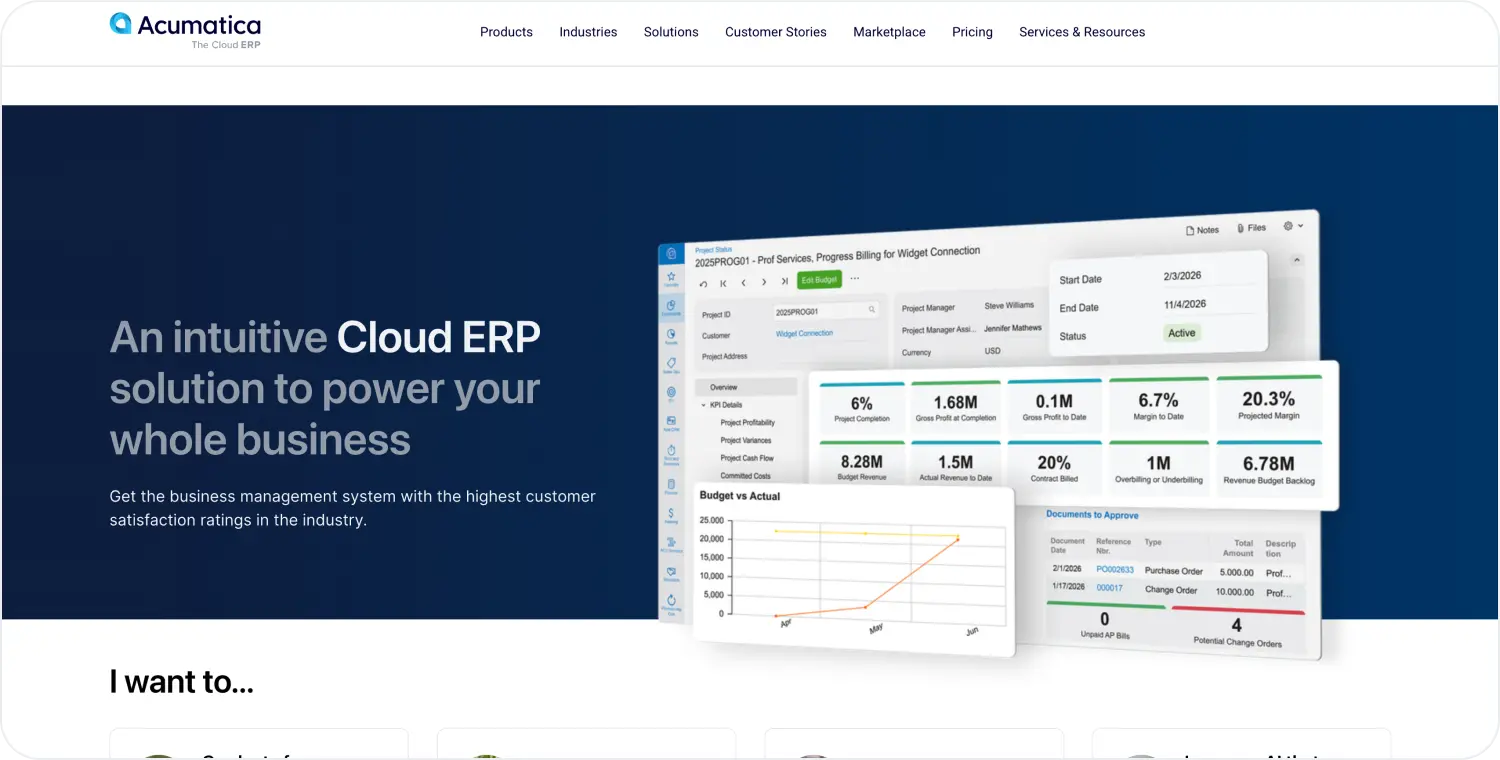Click the 0.1M Gross Profit to Date tile
The height and width of the screenshot is (760, 1500).
pyautogui.click(x=1054, y=407)
